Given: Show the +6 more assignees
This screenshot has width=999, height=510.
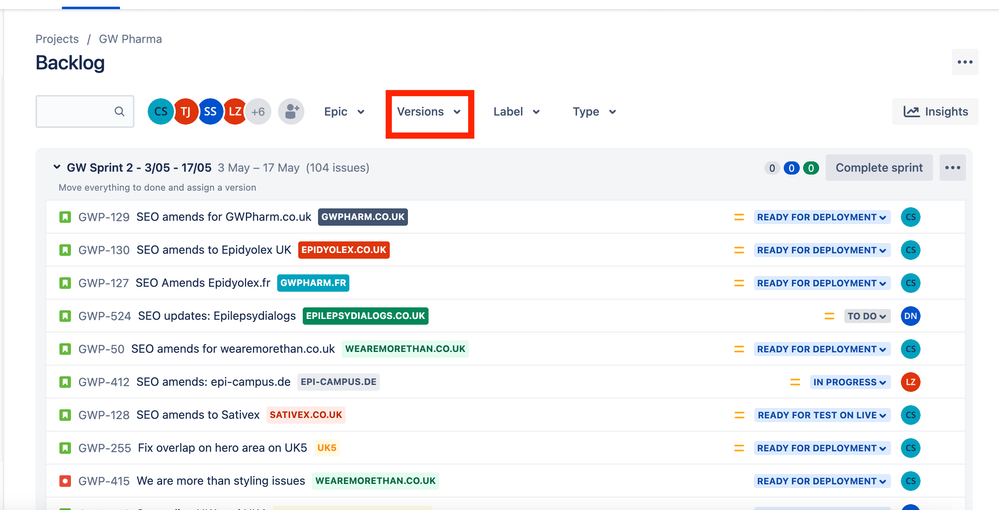Looking at the screenshot, I should [258, 112].
